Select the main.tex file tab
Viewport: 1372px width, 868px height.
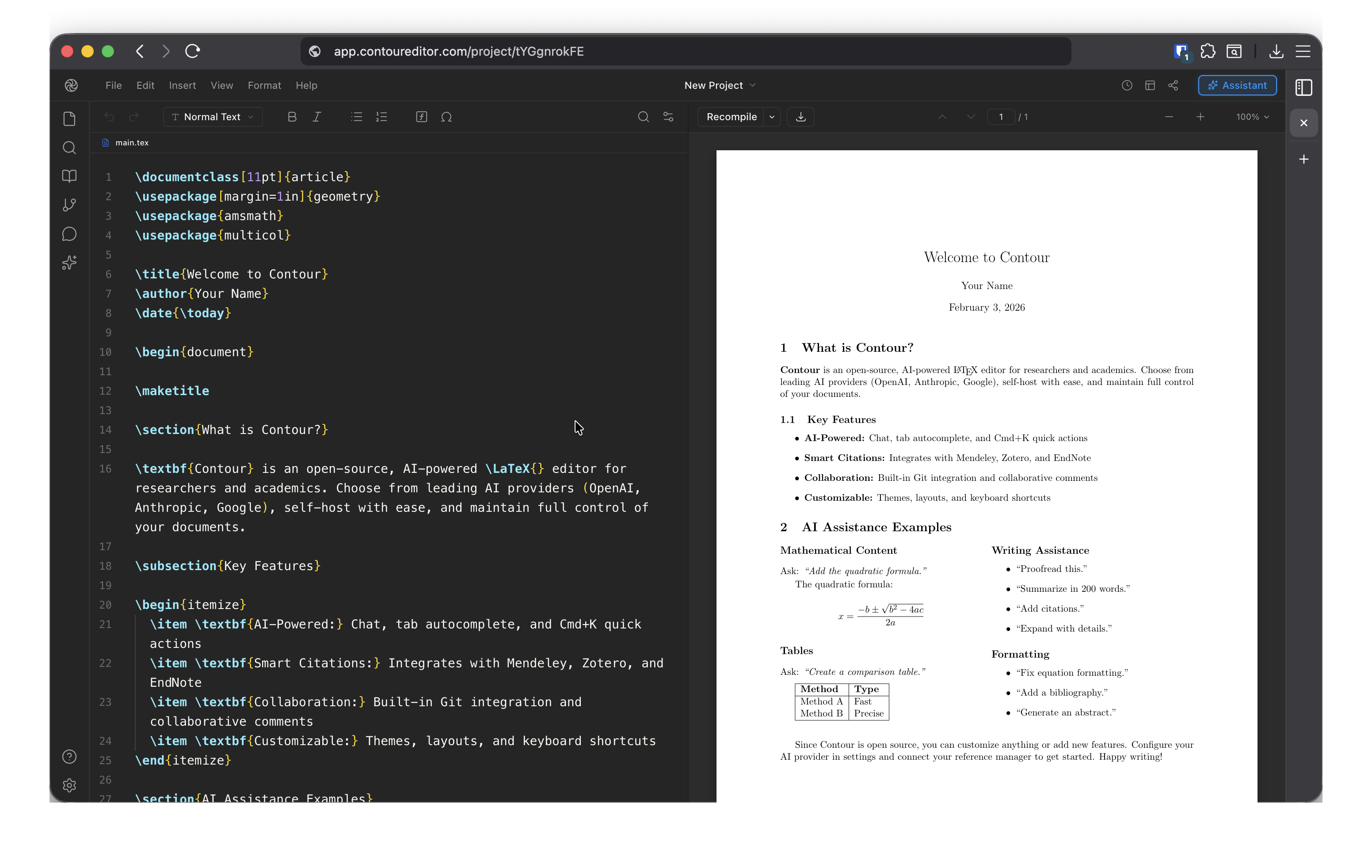(x=132, y=142)
